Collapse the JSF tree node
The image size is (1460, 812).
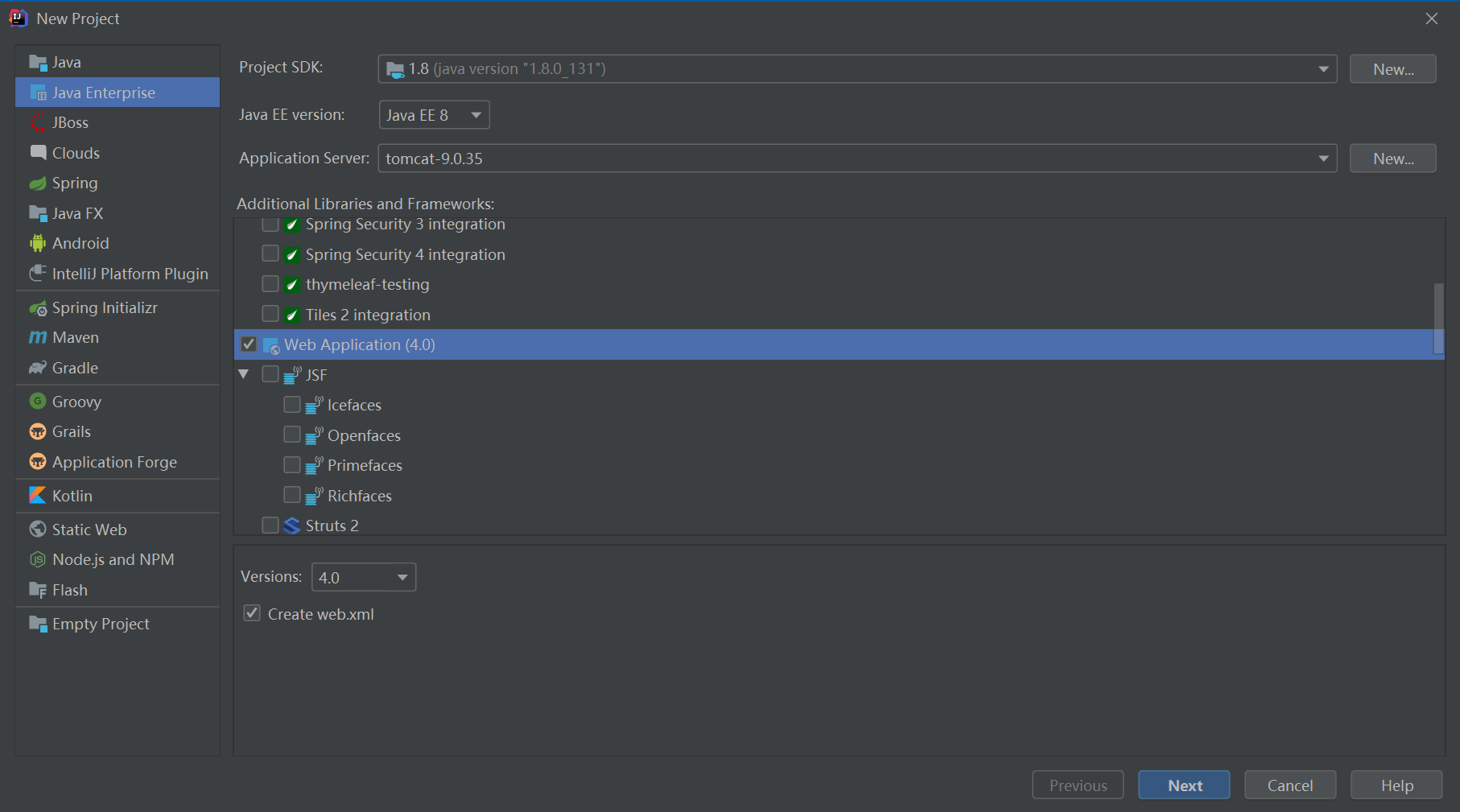click(244, 374)
